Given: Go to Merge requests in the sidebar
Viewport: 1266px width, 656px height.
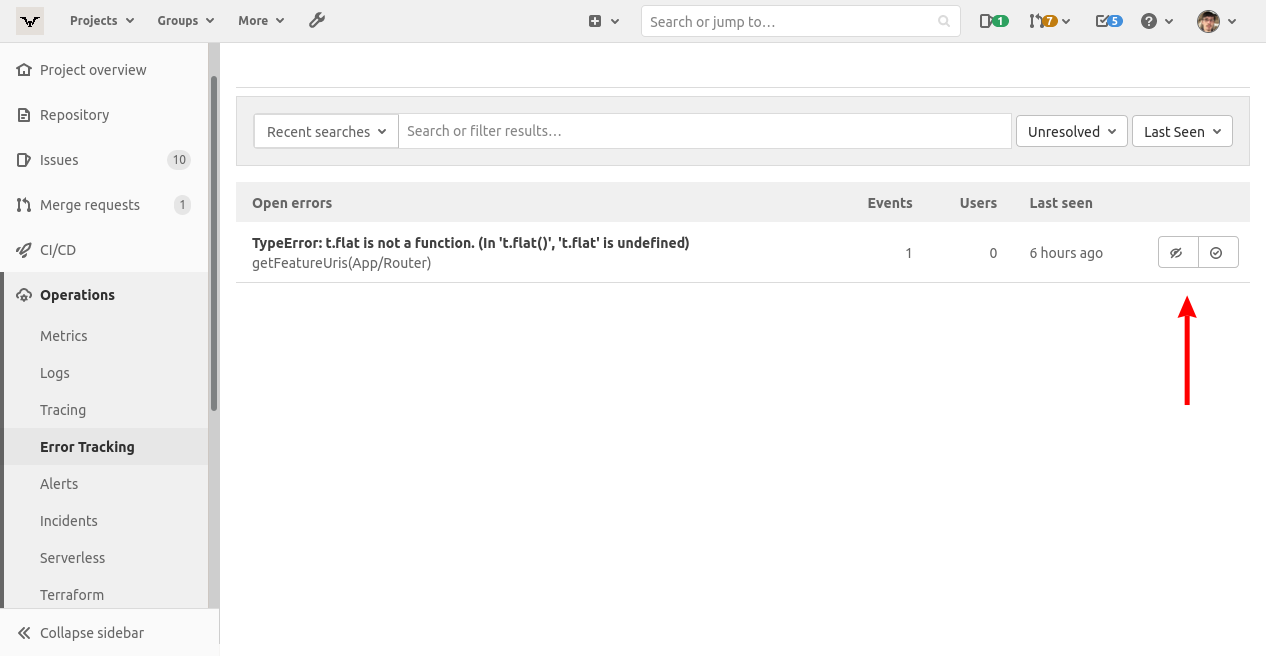Looking at the screenshot, I should point(89,204).
